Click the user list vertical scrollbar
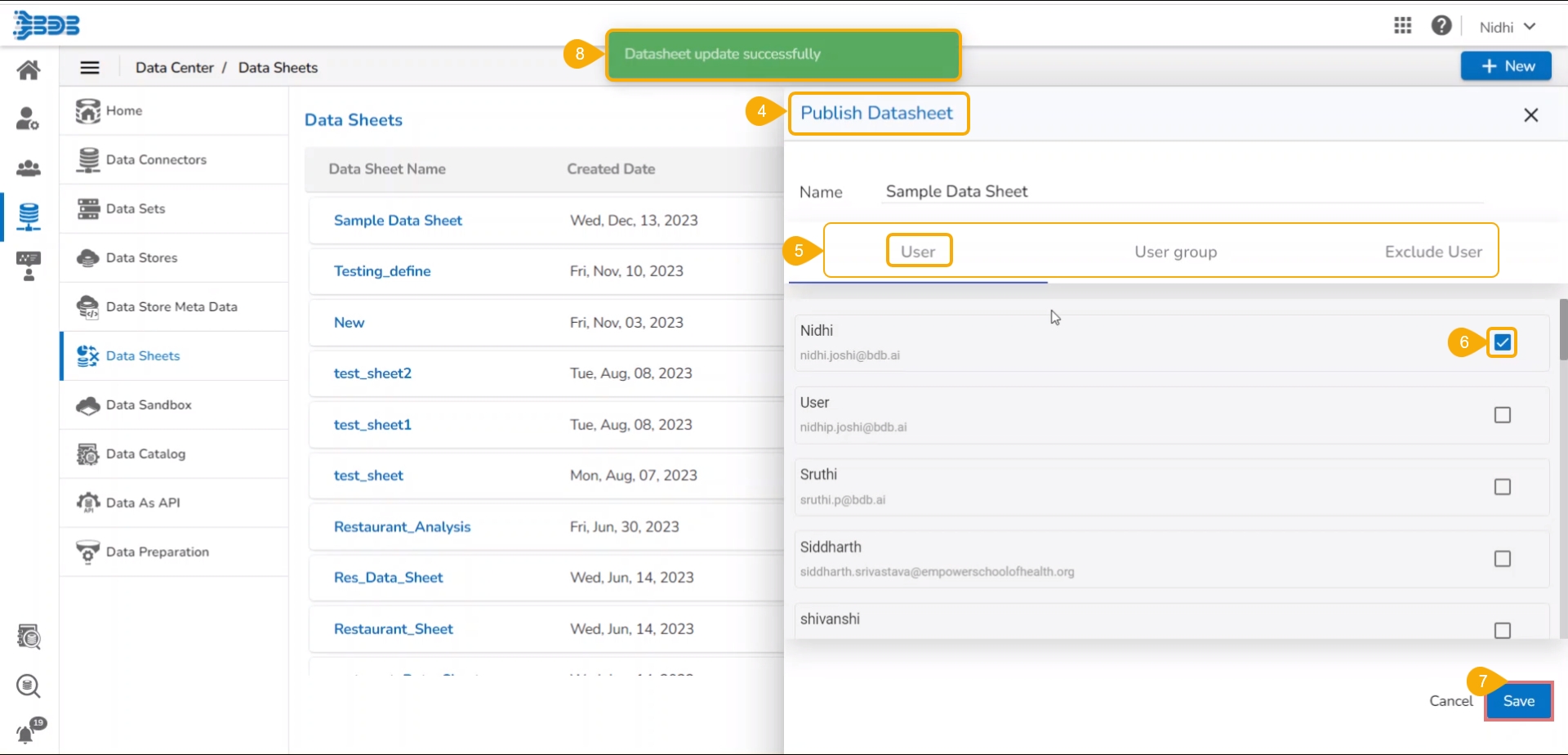 1563,330
